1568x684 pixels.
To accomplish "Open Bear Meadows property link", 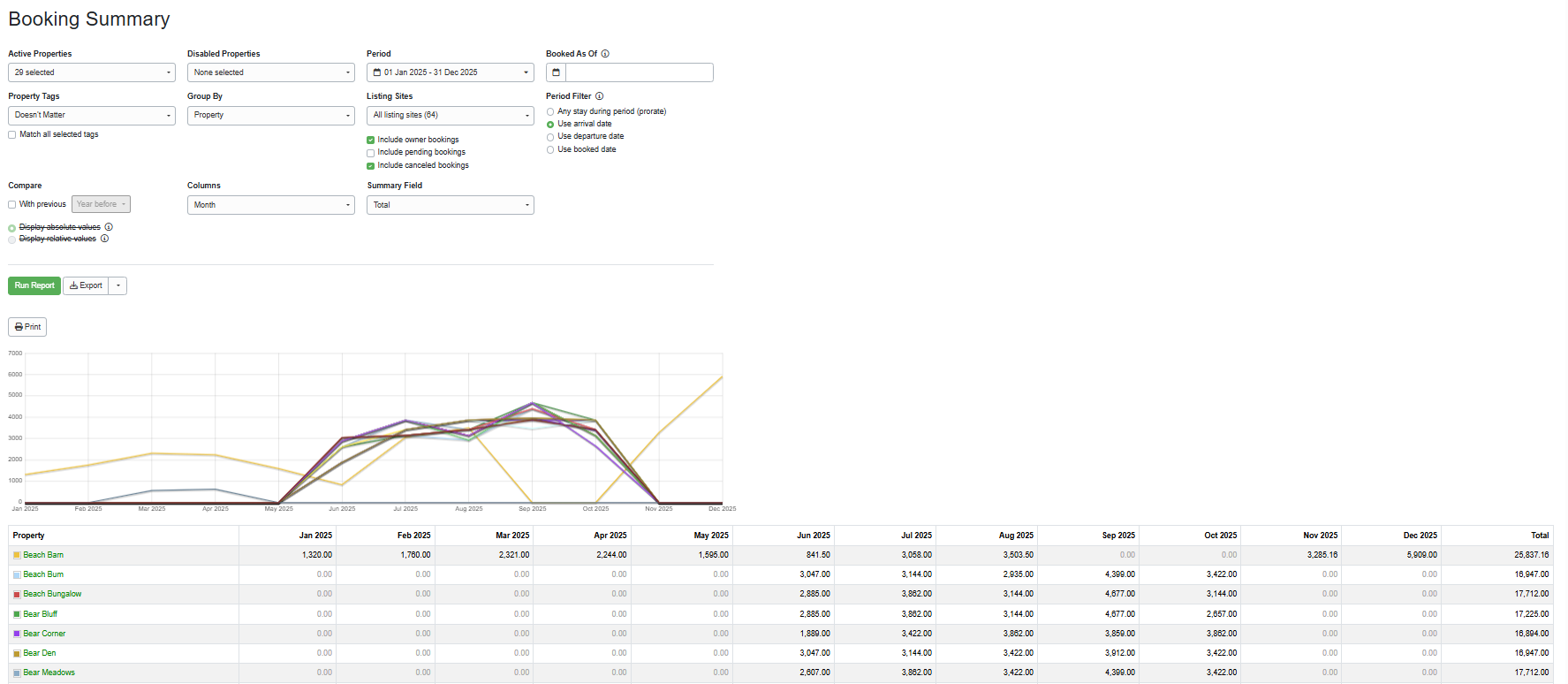I will [x=49, y=673].
